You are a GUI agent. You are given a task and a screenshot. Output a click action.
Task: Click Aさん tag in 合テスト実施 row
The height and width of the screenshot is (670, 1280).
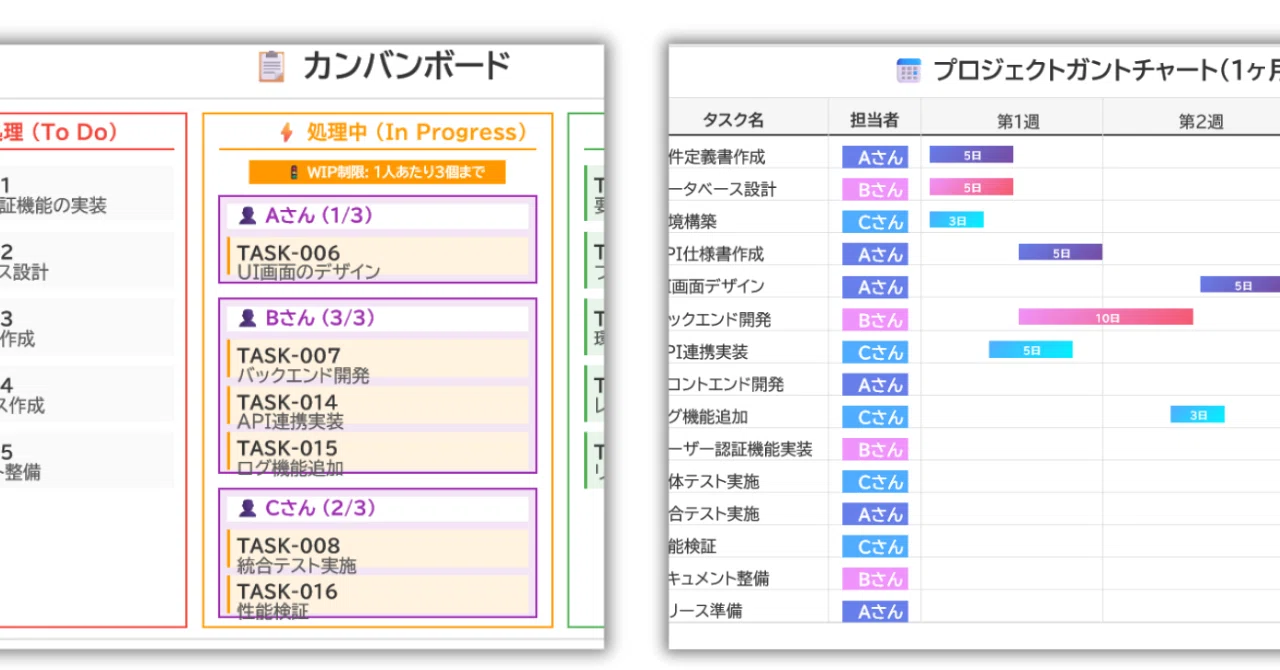pyautogui.click(x=875, y=514)
